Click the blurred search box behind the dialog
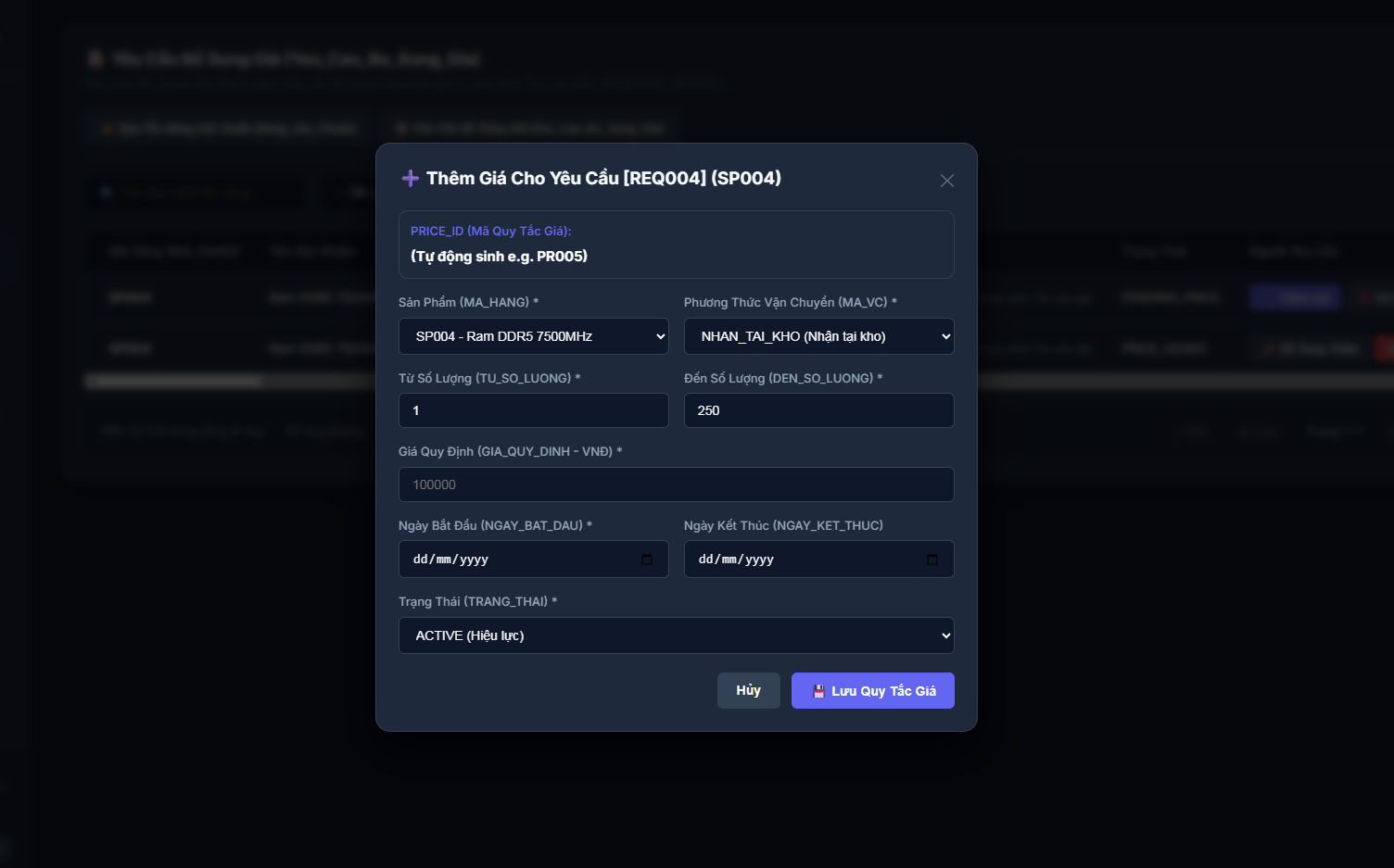Screen dimensions: 1394x868 (195, 193)
